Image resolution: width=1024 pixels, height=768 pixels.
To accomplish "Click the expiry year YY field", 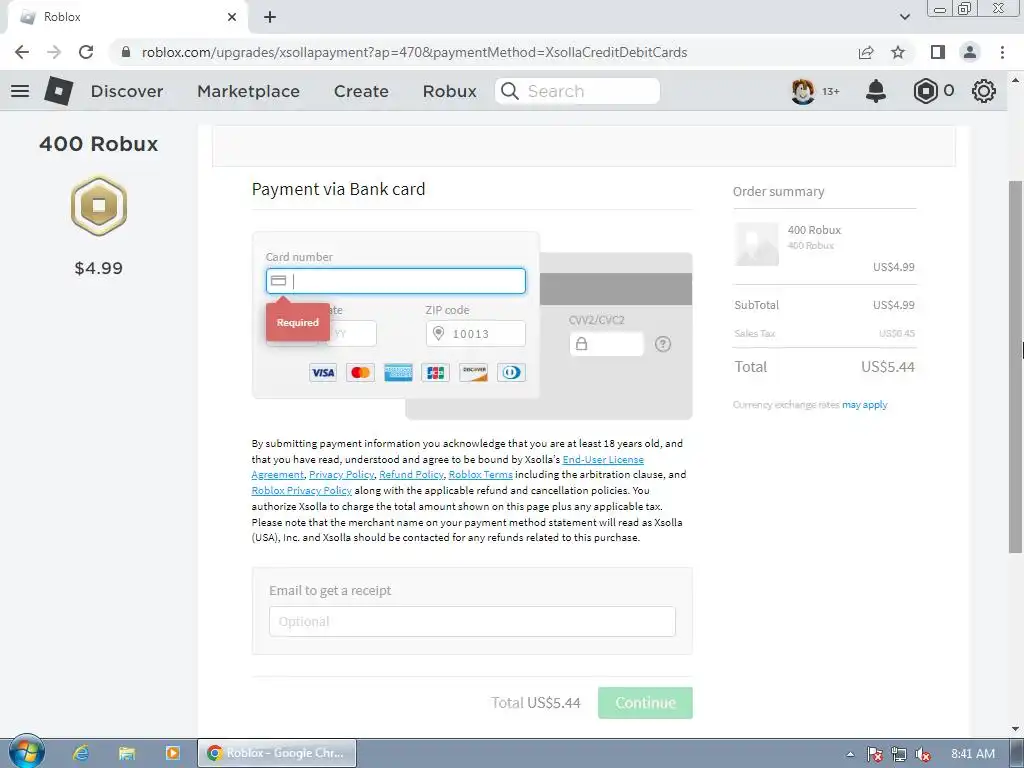I will click(353, 334).
